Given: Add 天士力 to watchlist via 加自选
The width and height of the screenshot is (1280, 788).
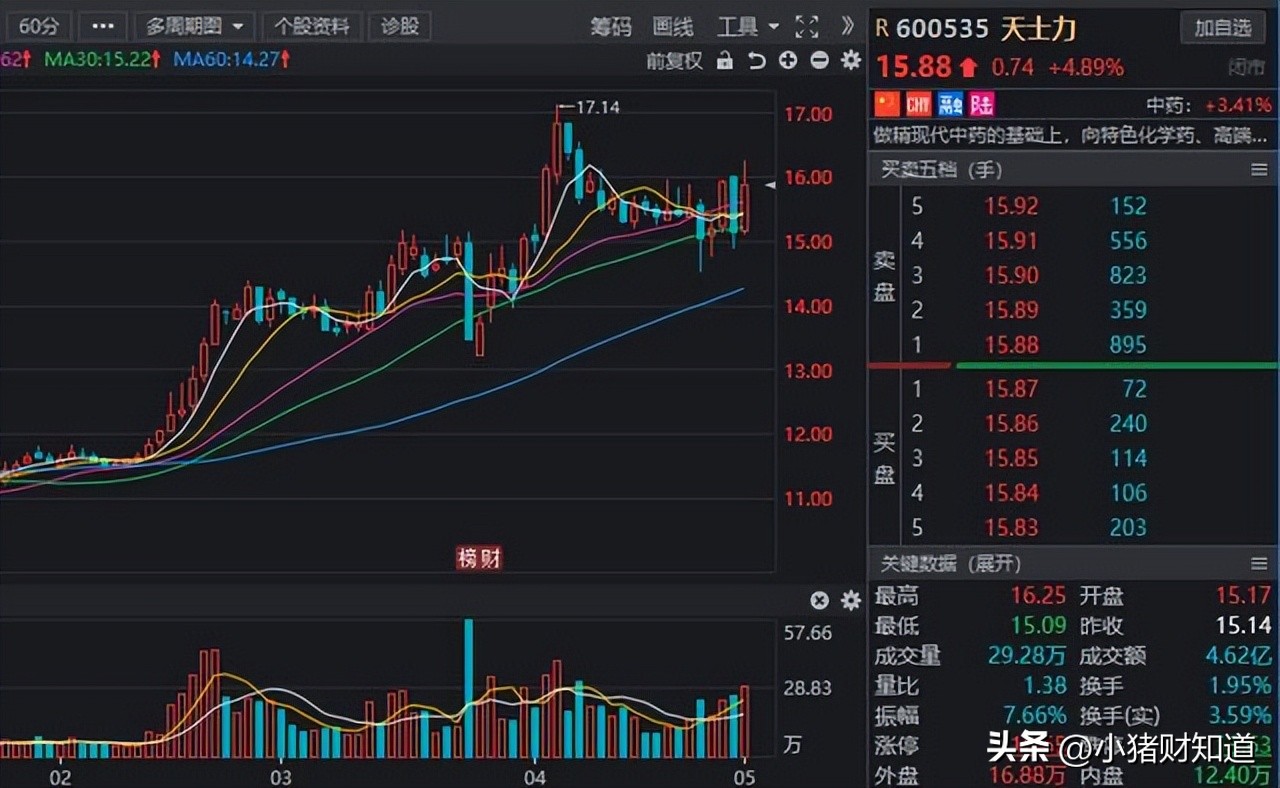Looking at the screenshot, I should [x=1224, y=28].
